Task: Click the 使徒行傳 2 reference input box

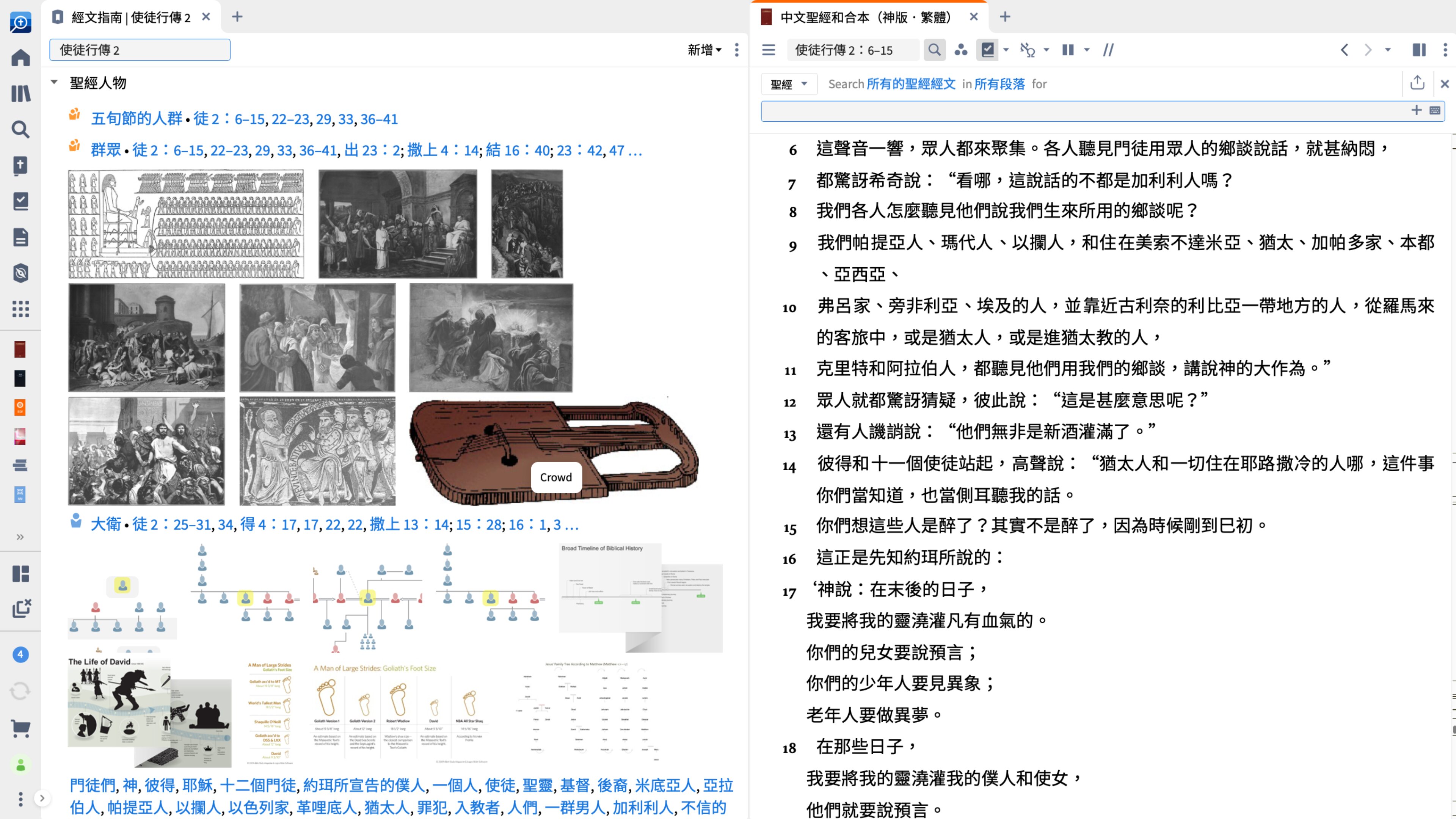Action: (140, 50)
